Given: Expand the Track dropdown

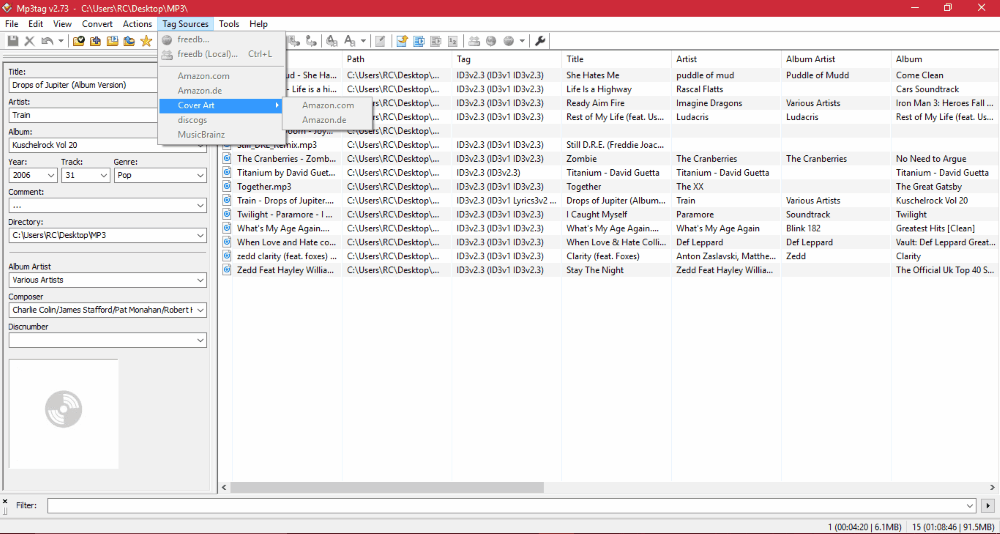Looking at the screenshot, I should pyautogui.click(x=103, y=175).
